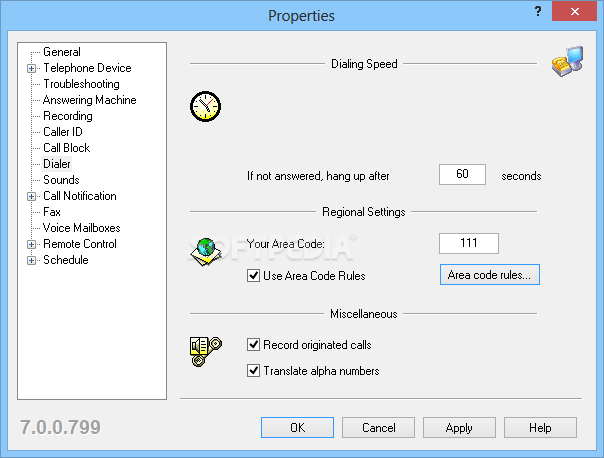The width and height of the screenshot is (604, 458).
Task: Expand the Remote Control tree node
Action: [x=32, y=245]
